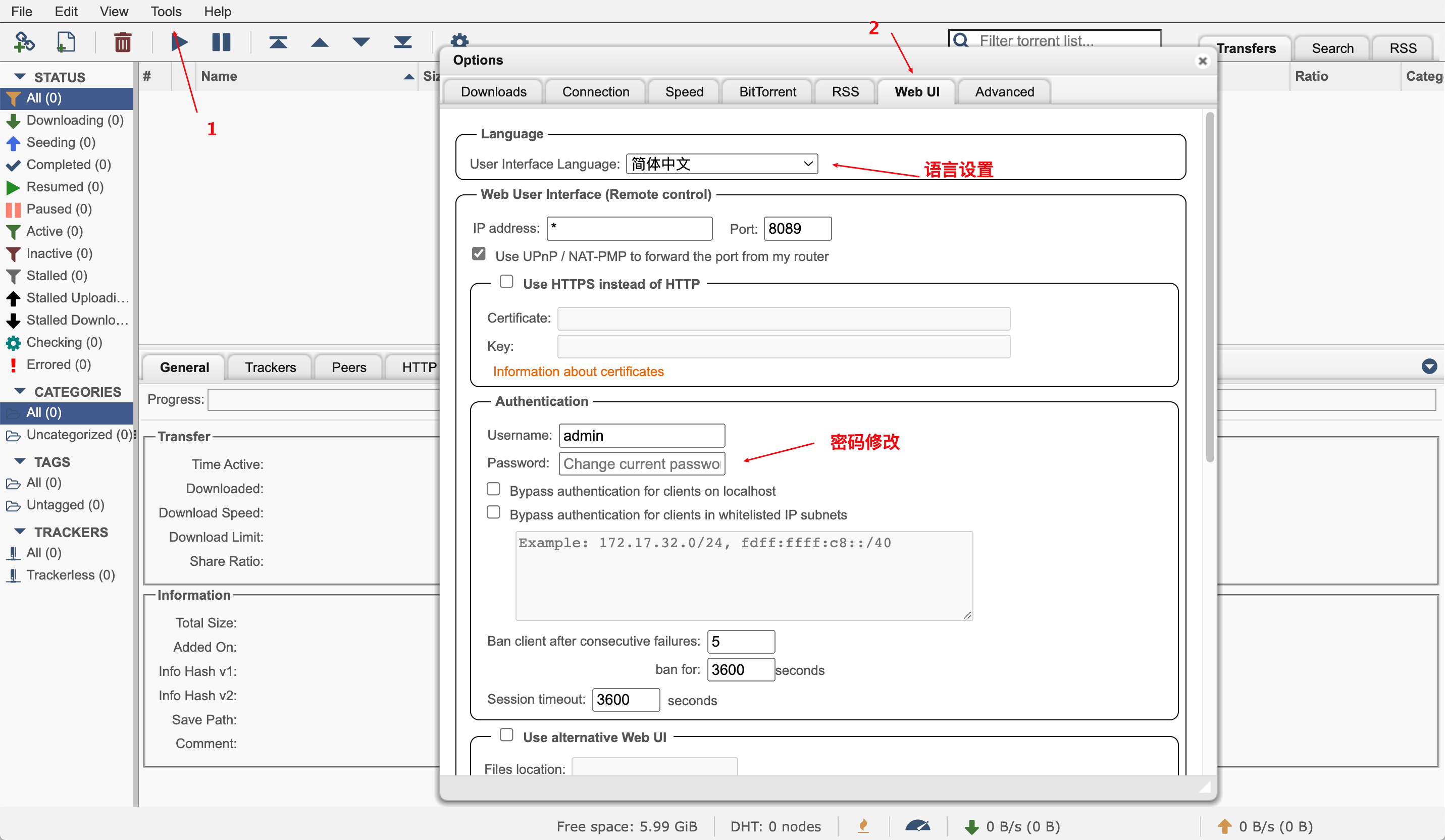
Task: Click the Options dialog vertical scrollbar
Action: click(x=1209, y=287)
